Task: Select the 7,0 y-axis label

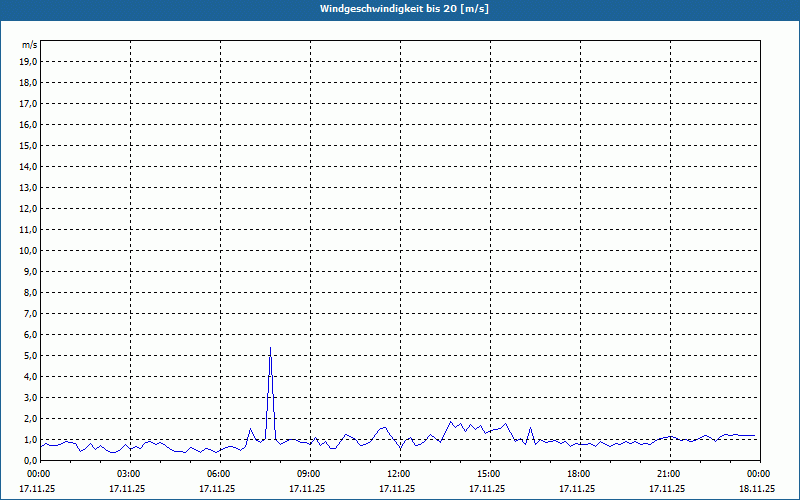Action: 29,313
